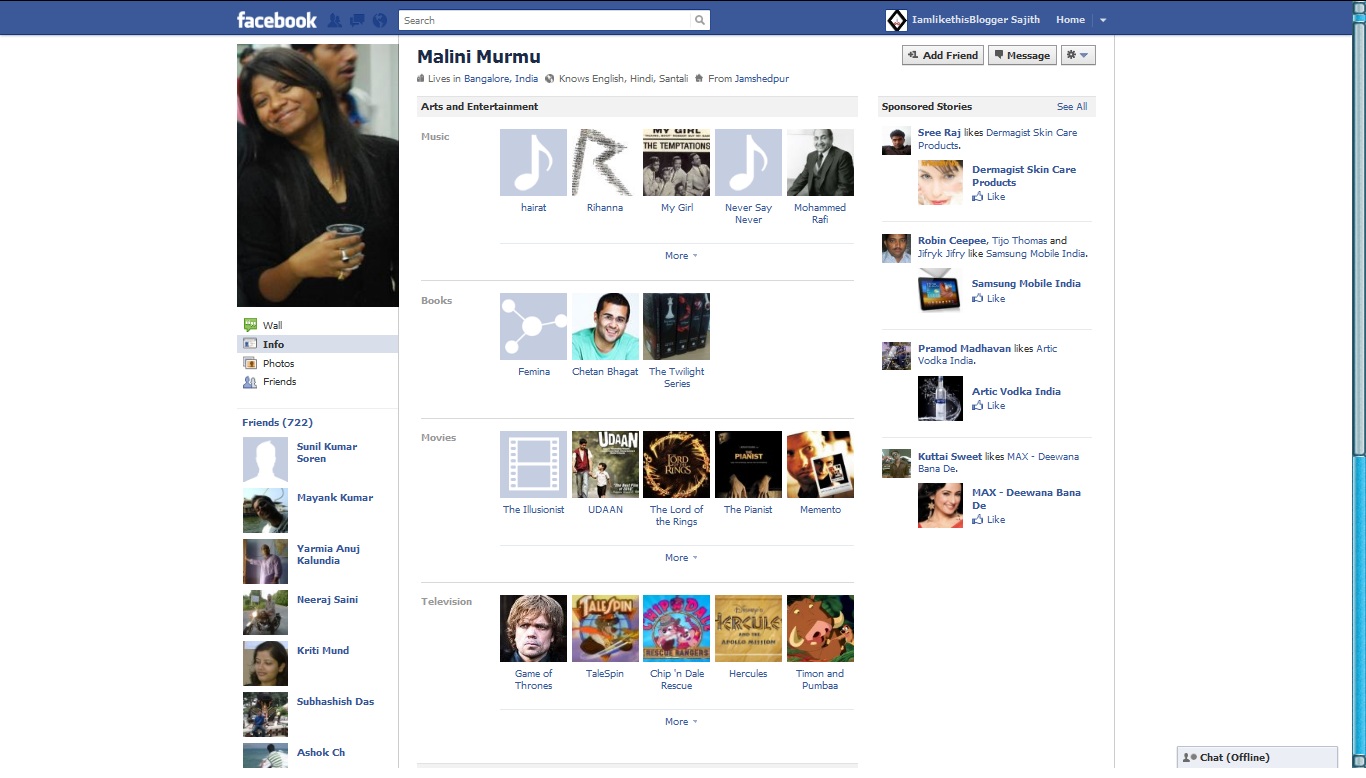Open the Femina book page icon
This screenshot has height=778, width=1366.
[x=533, y=326]
